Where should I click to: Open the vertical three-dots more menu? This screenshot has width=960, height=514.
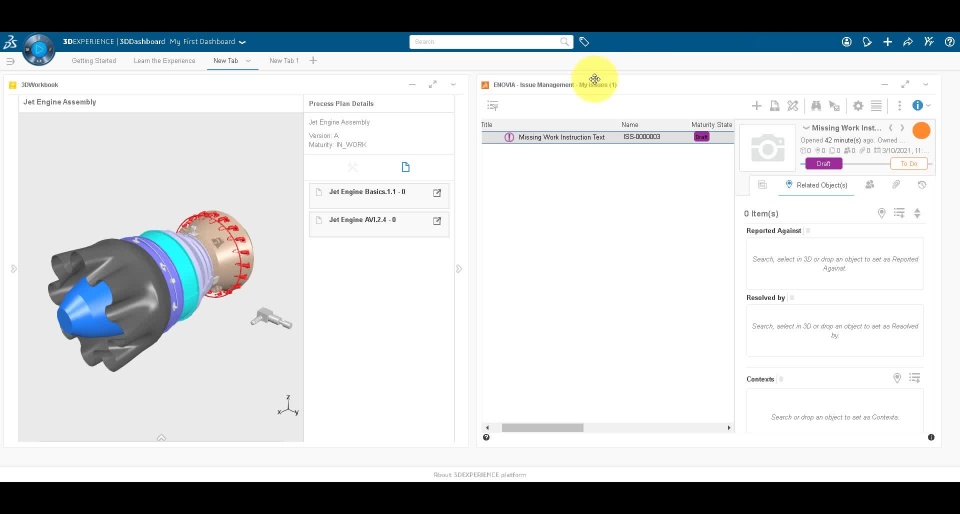899,106
